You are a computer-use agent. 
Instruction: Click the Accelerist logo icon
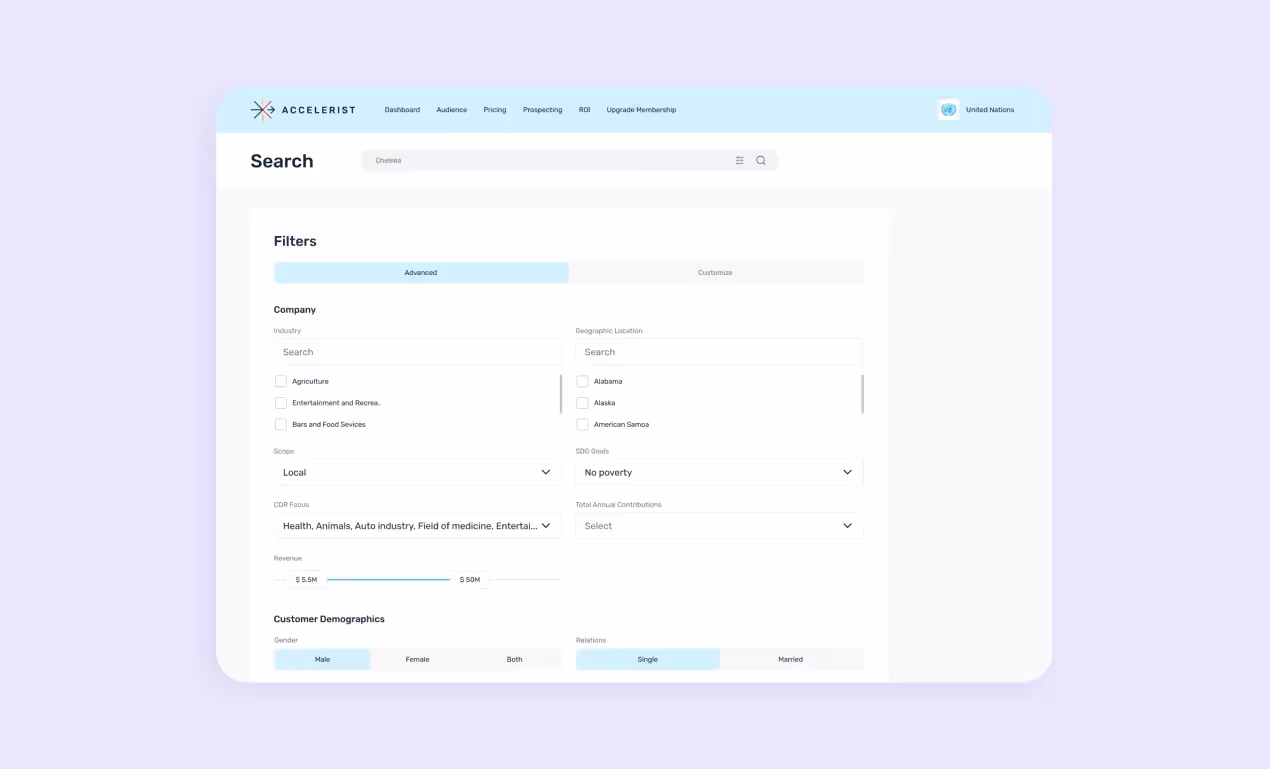(x=263, y=109)
